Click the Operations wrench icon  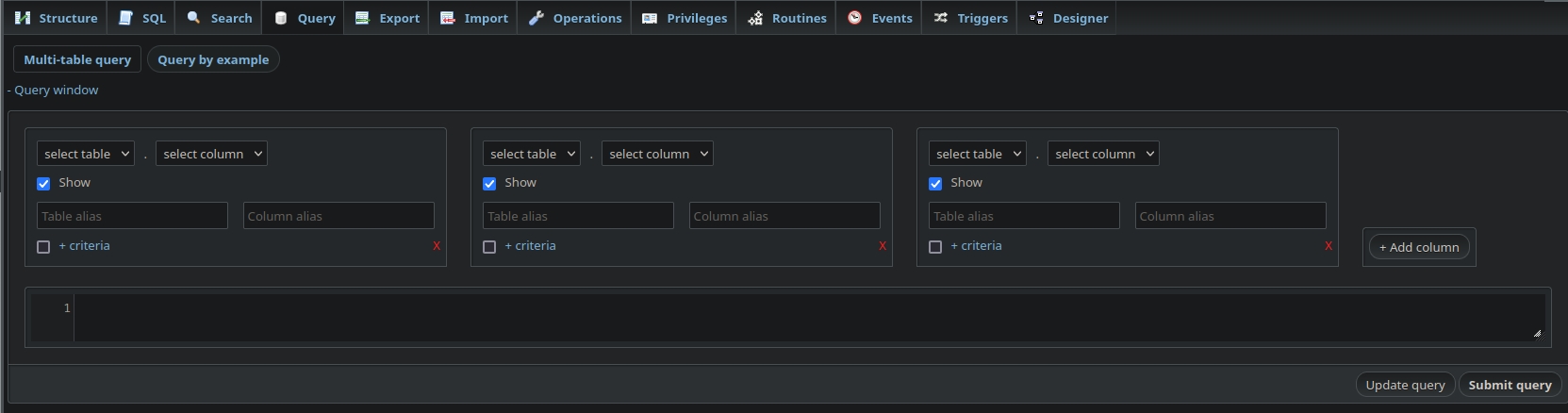(536, 18)
